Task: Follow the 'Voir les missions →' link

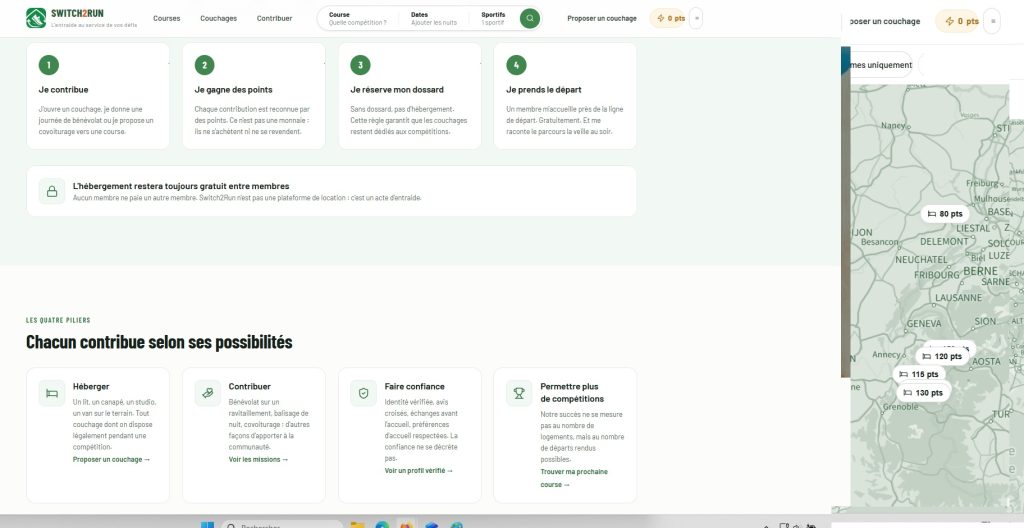Action: click(259, 459)
